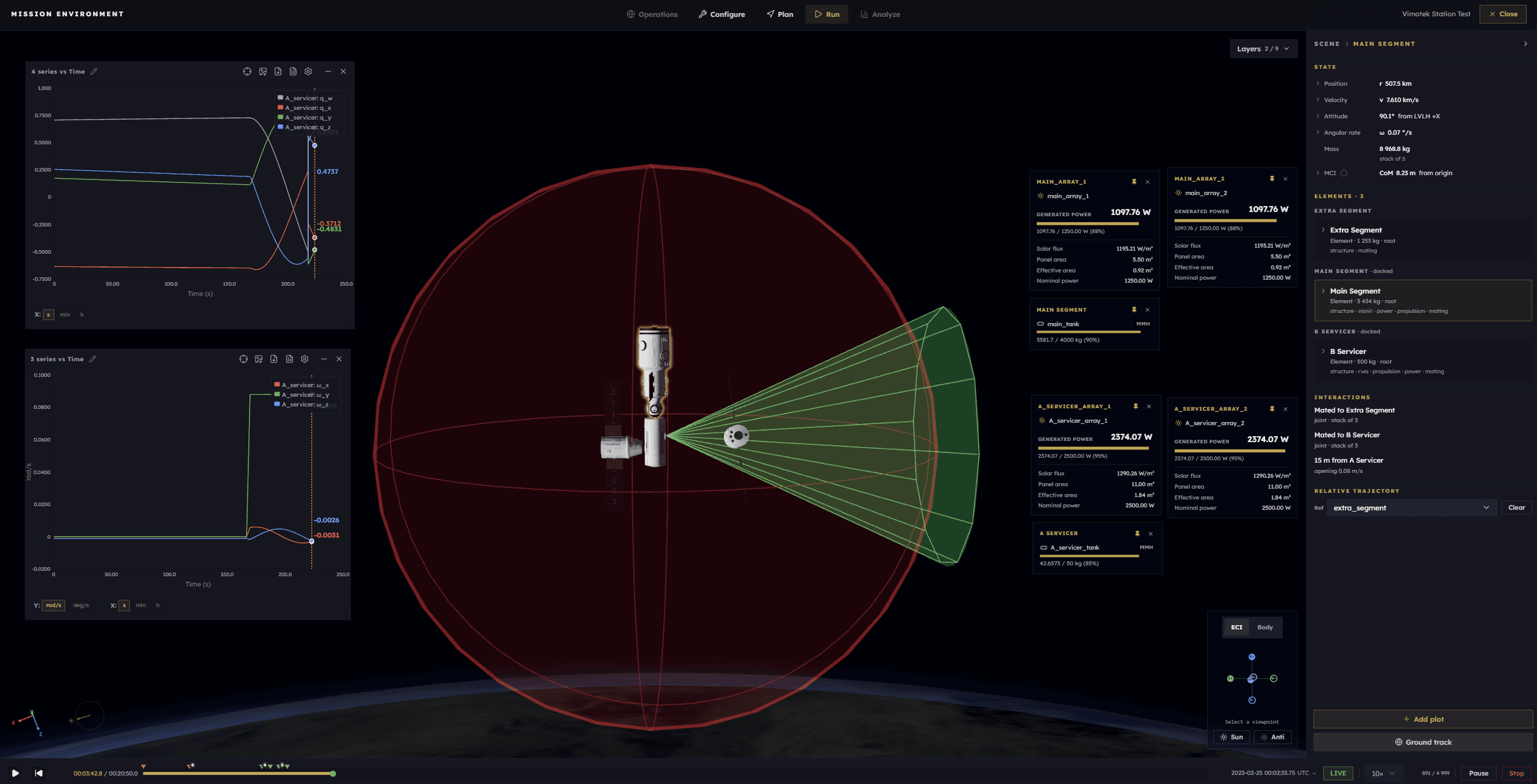This screenshot has width=1537, height=784.
Task: Clear the relative trajectory
Action: point(1516,508)
